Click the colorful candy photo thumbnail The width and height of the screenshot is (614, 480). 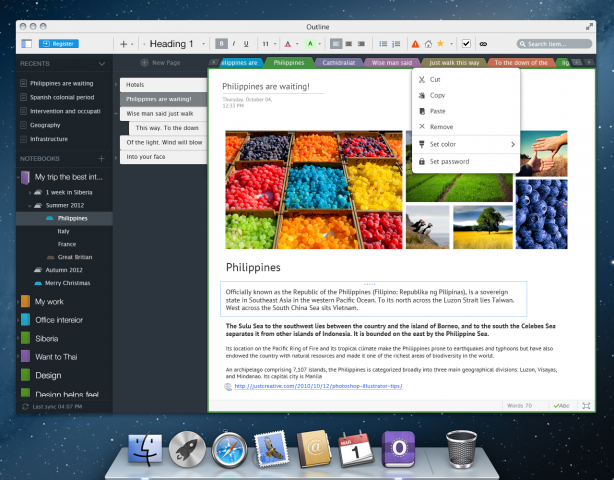click(x=314, y=190)
